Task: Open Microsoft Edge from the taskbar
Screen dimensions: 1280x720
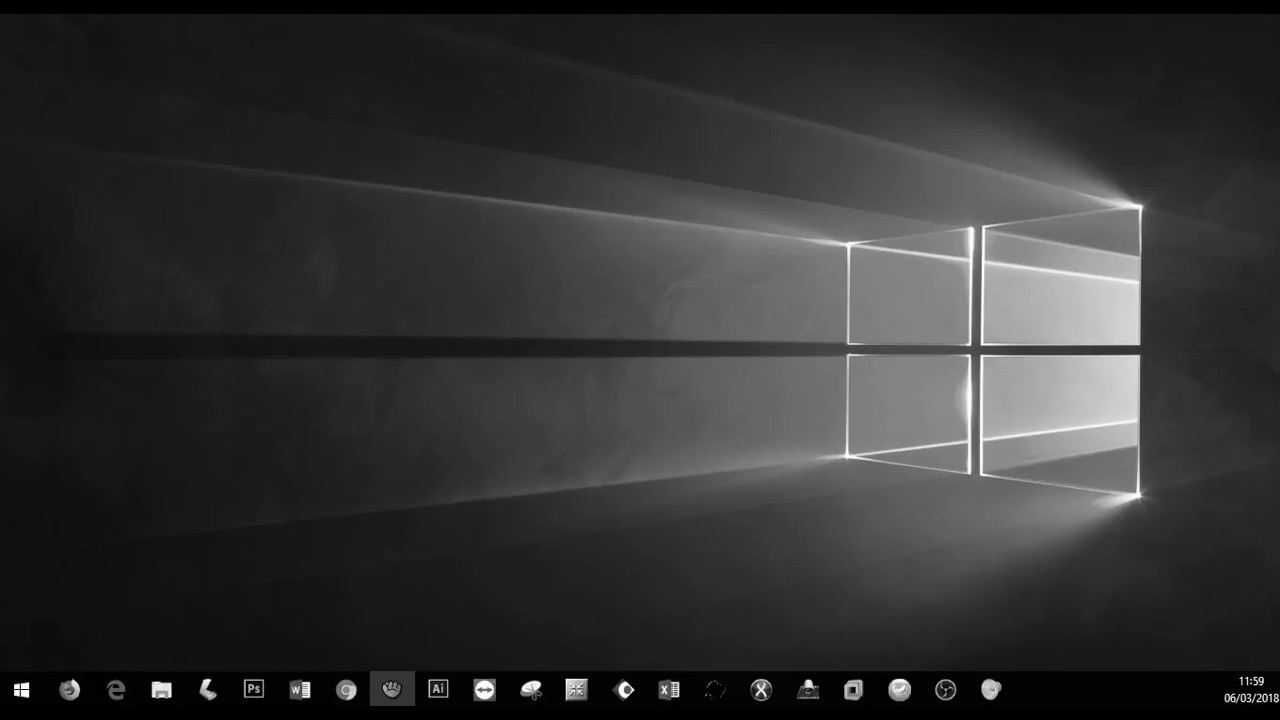Action: 116,690
